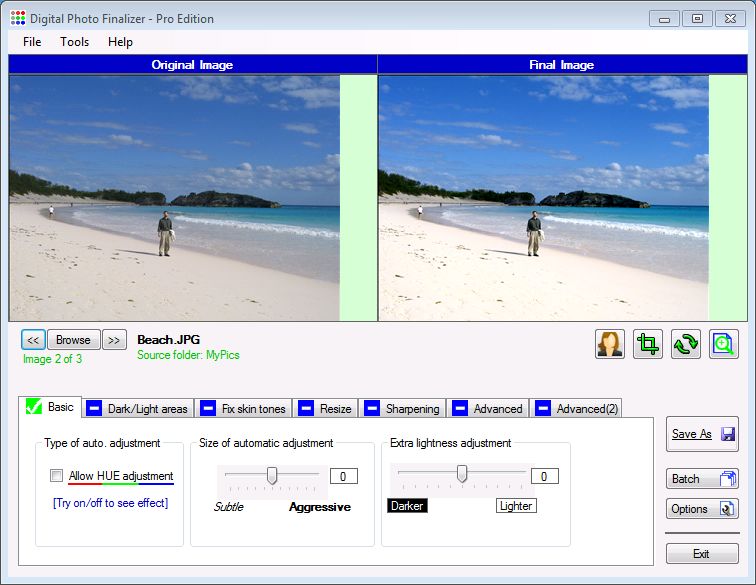Switch to the Advanced tab
The width and height of the screenshot is (756, 585).
488,408
